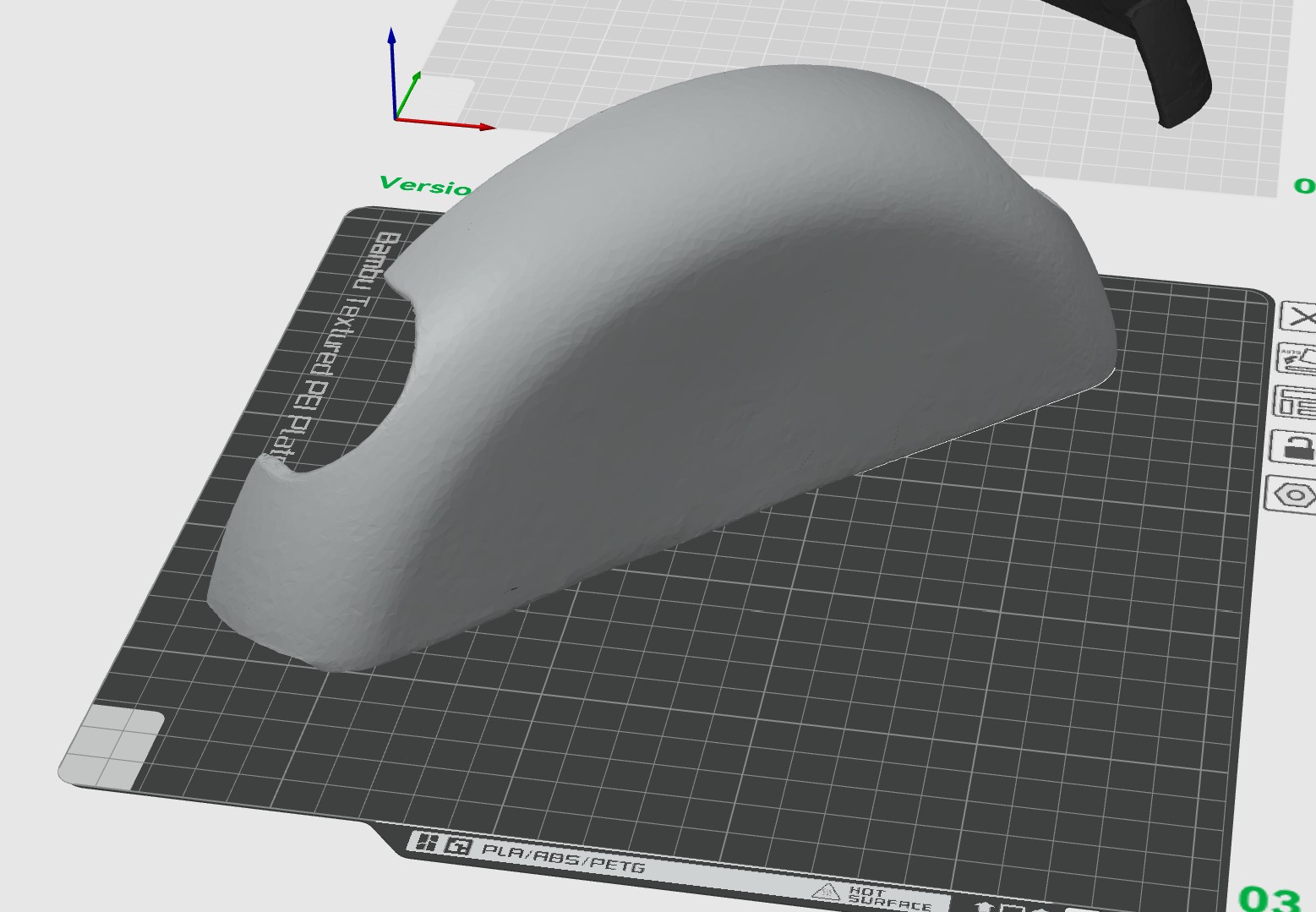Click the green plate number at top right
Viewport: 1316px width, 912px height.
point(1305,186)
